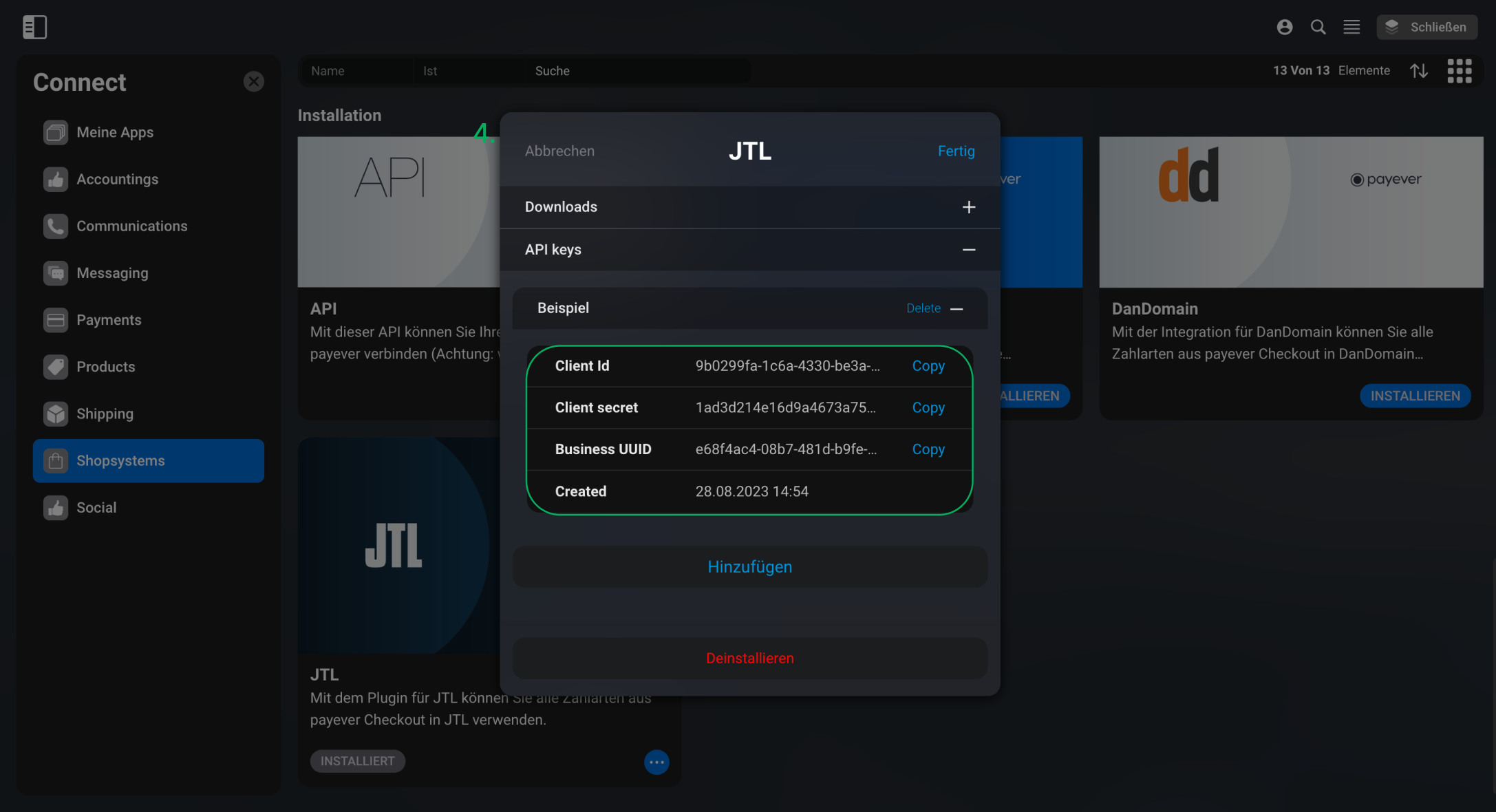Select Messaging category
The height and width of the screenshot is (812, 1496).
point(149,273)
